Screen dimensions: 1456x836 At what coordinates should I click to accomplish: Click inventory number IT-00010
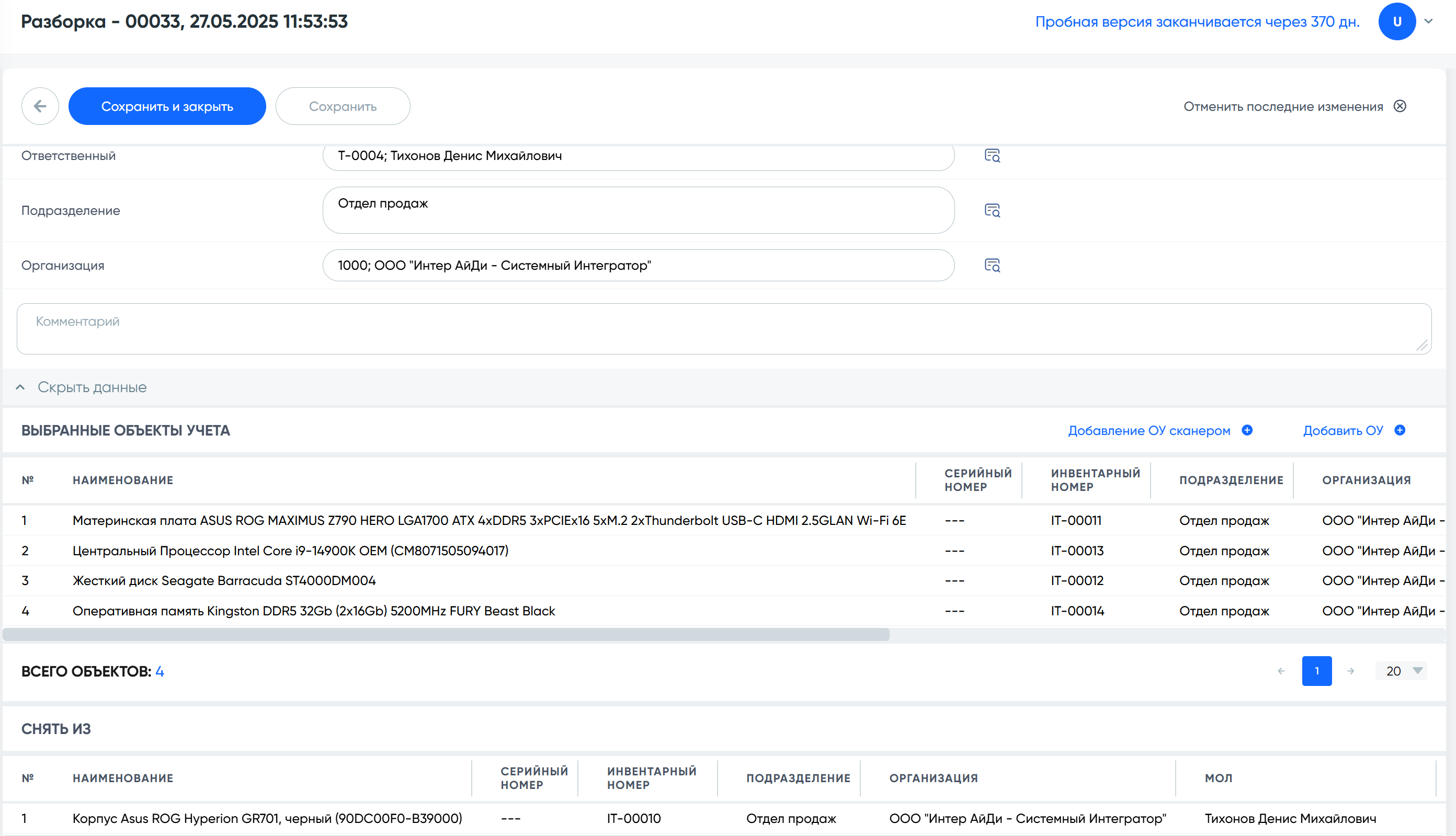pyautogui.click(x=633, y=818)
